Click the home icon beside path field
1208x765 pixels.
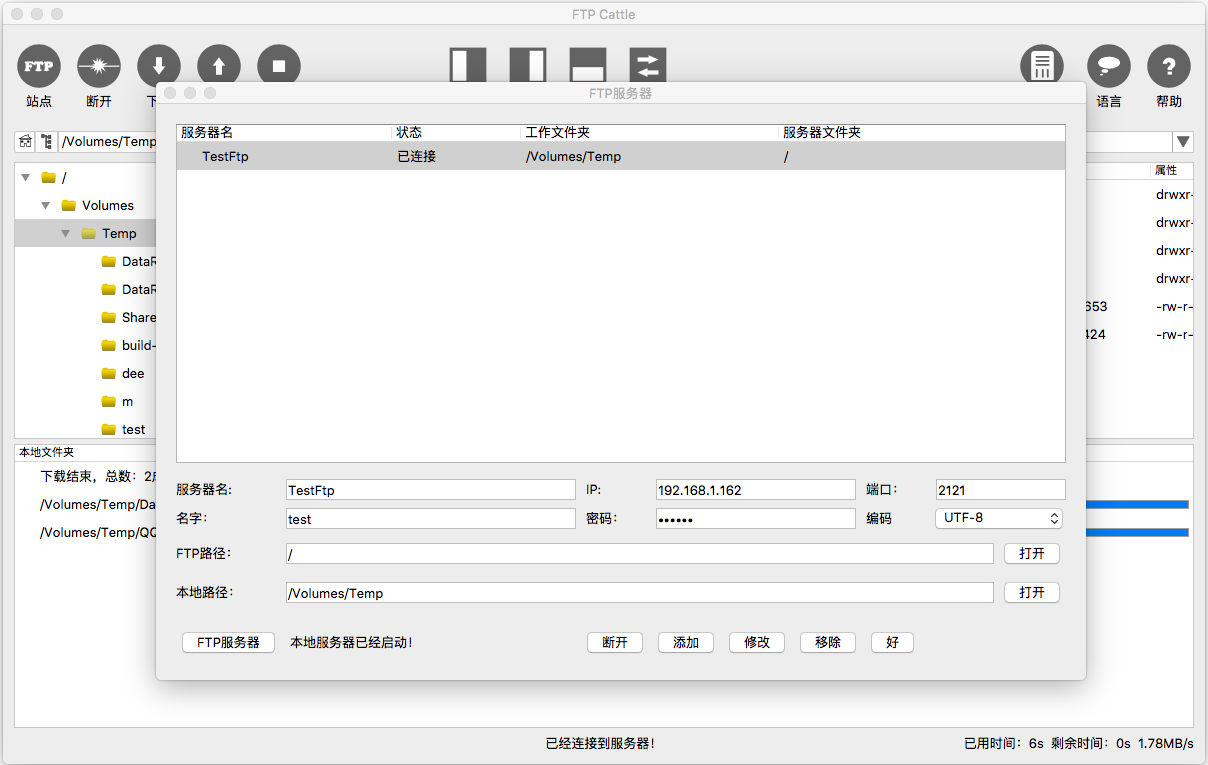coord(25,142)
